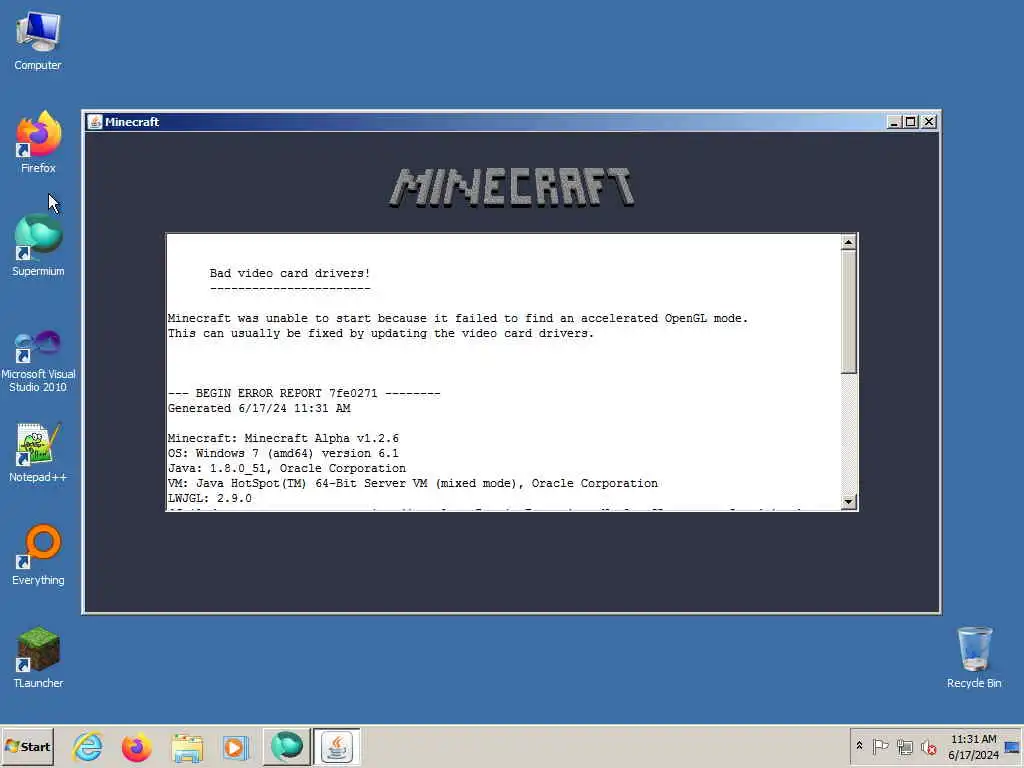Open the Computer desktop icon

pos(38,40)
